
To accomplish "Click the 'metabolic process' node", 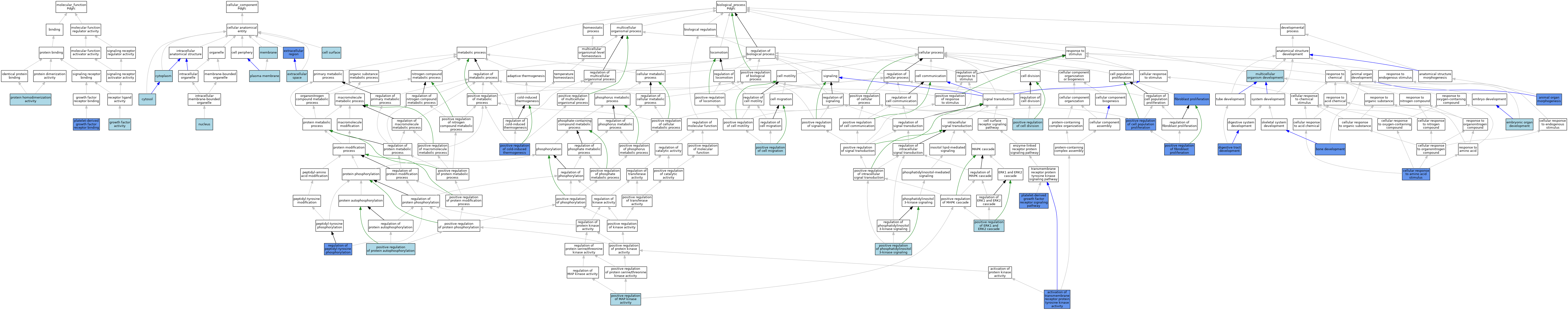I will pos(472,53).
